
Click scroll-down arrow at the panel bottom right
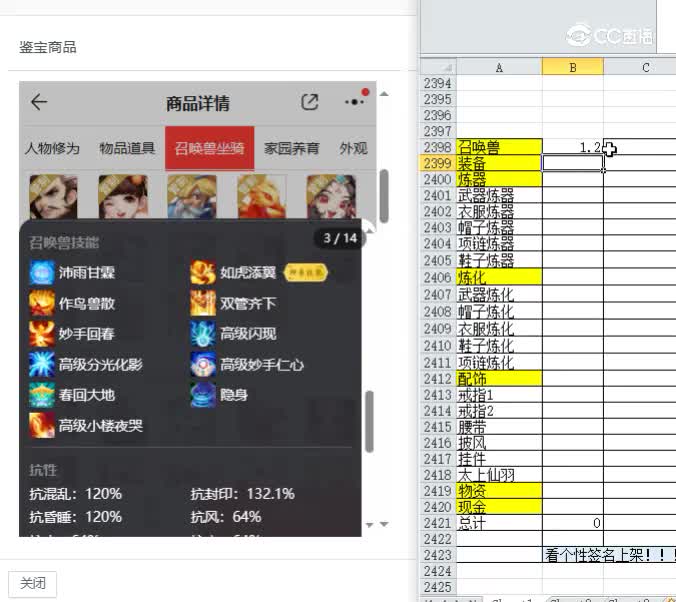click(x=384, y=524)
